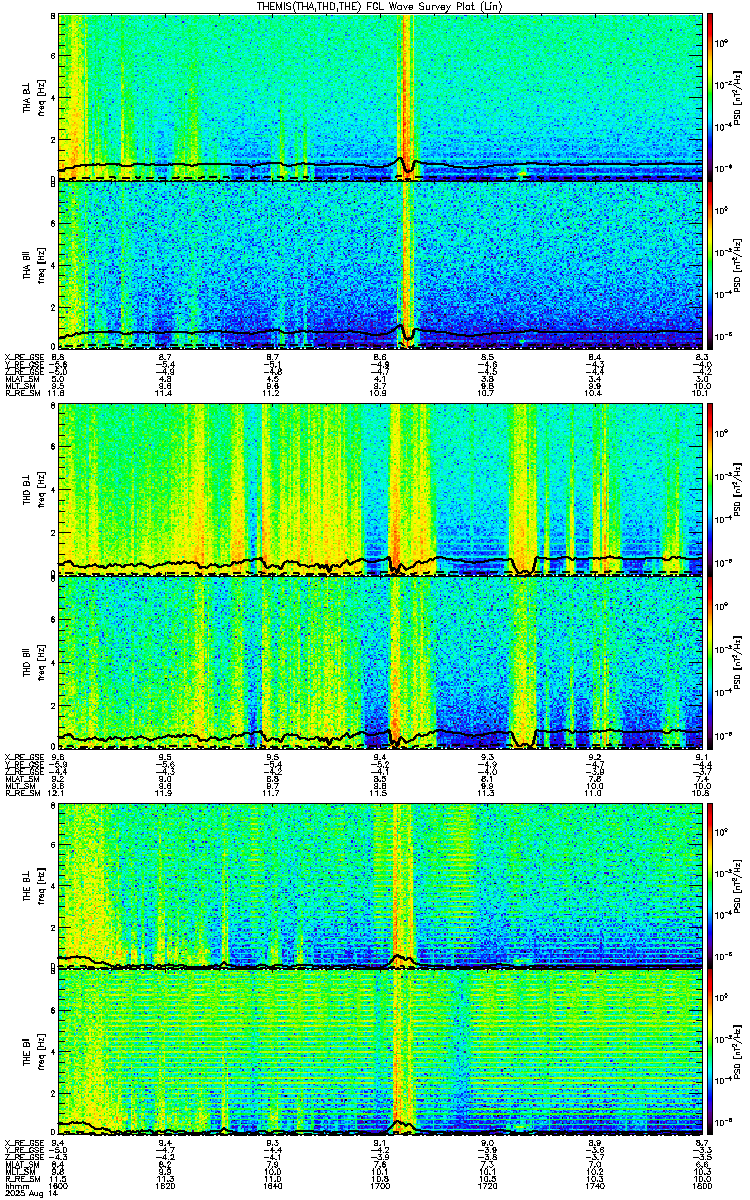
Task: Click the PSD color bar beside THA B⊥
Action: tap(711, 97)
